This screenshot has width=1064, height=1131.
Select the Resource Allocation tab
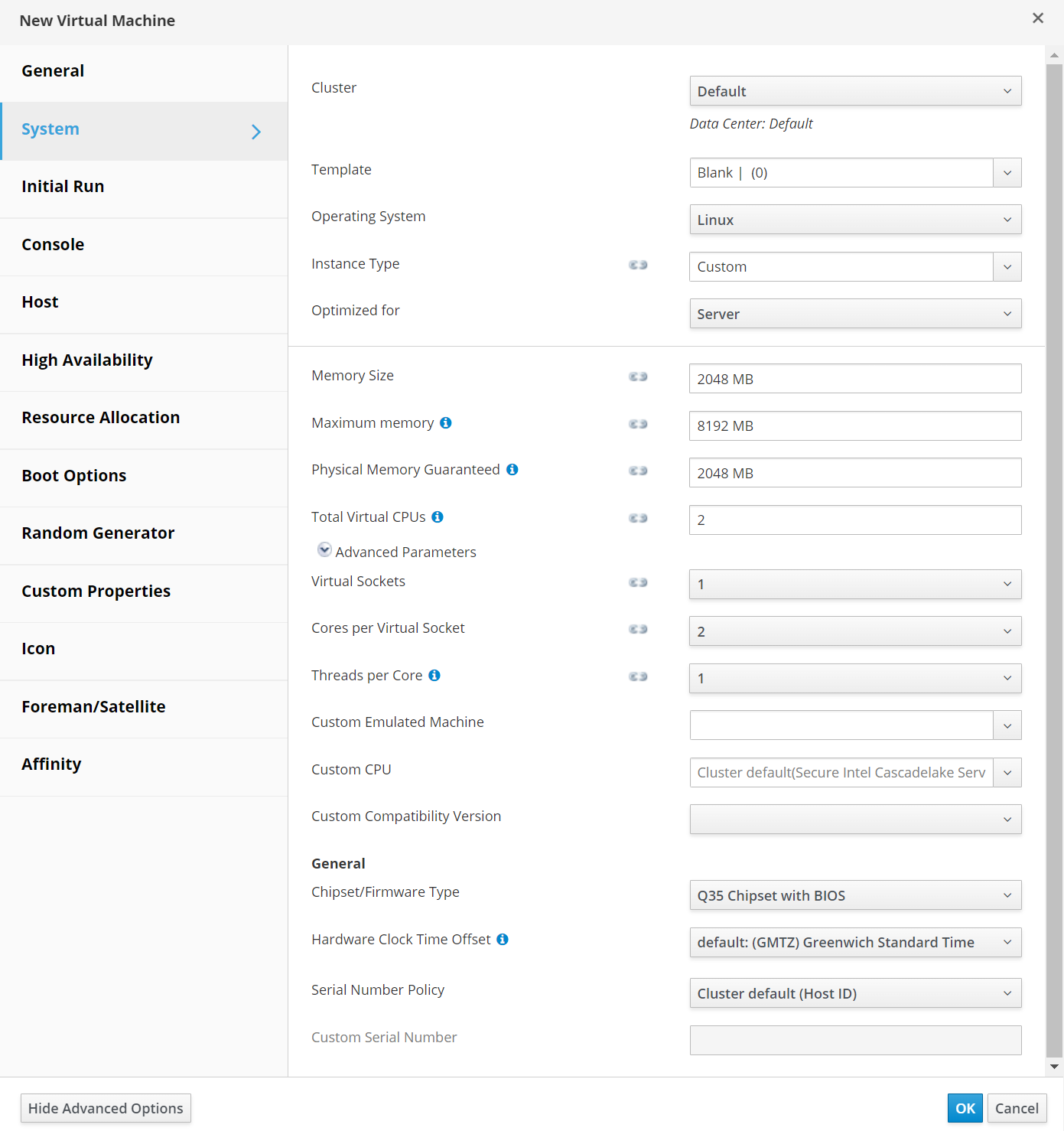coord(101,418)
